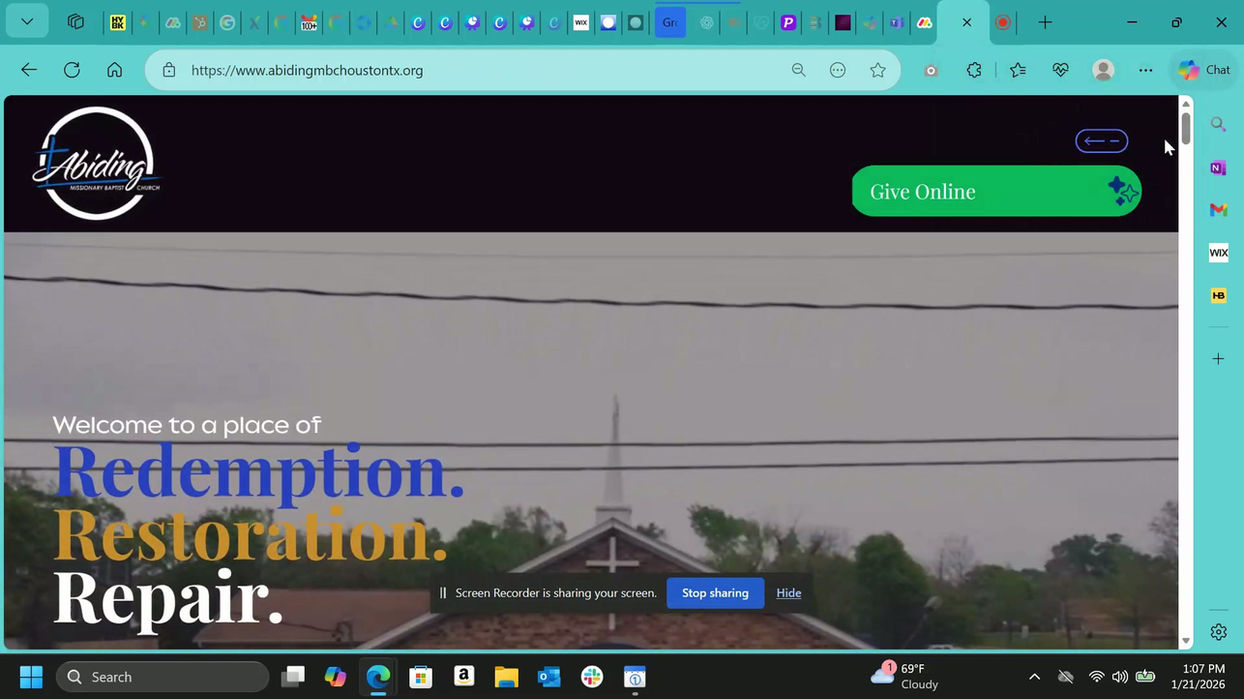Open File Explorer from the taskbar
The width and height of the screenshot is (1244, 699).
tap(506, 677)
